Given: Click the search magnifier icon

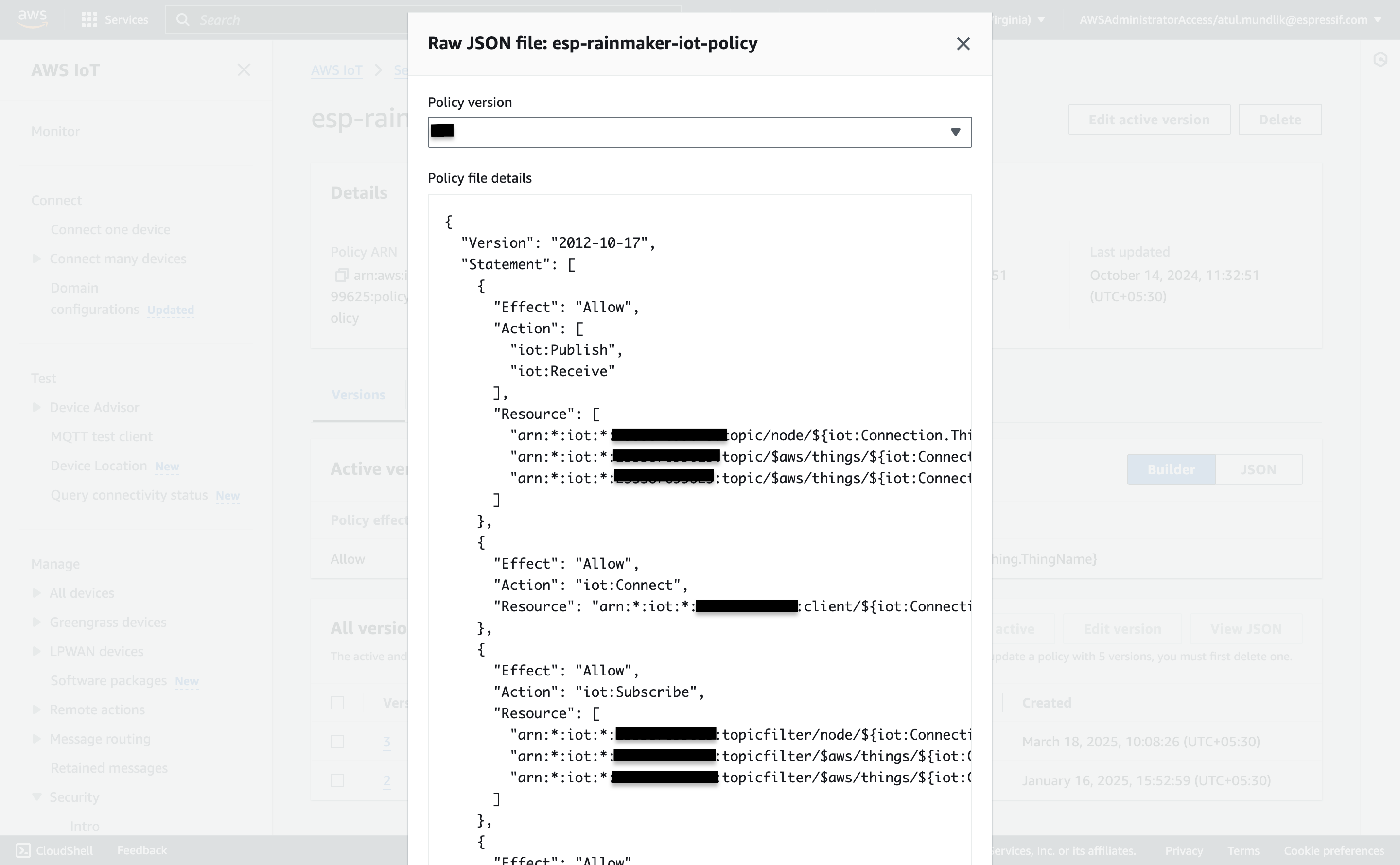Looking at the screenshot, I should point(182,20).
